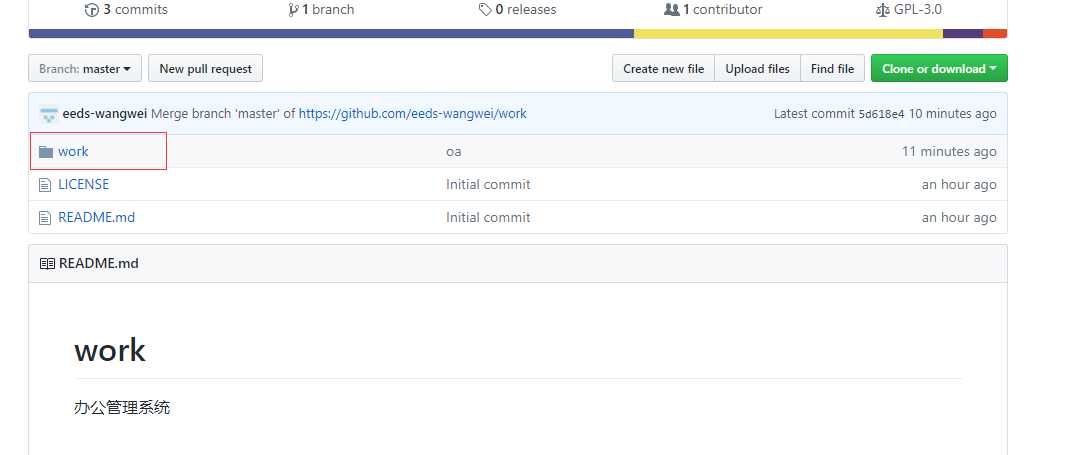Click the '11 minutes ago' timestamp
This screenshot has width=1089, height=455.
[x=949, y=151]
